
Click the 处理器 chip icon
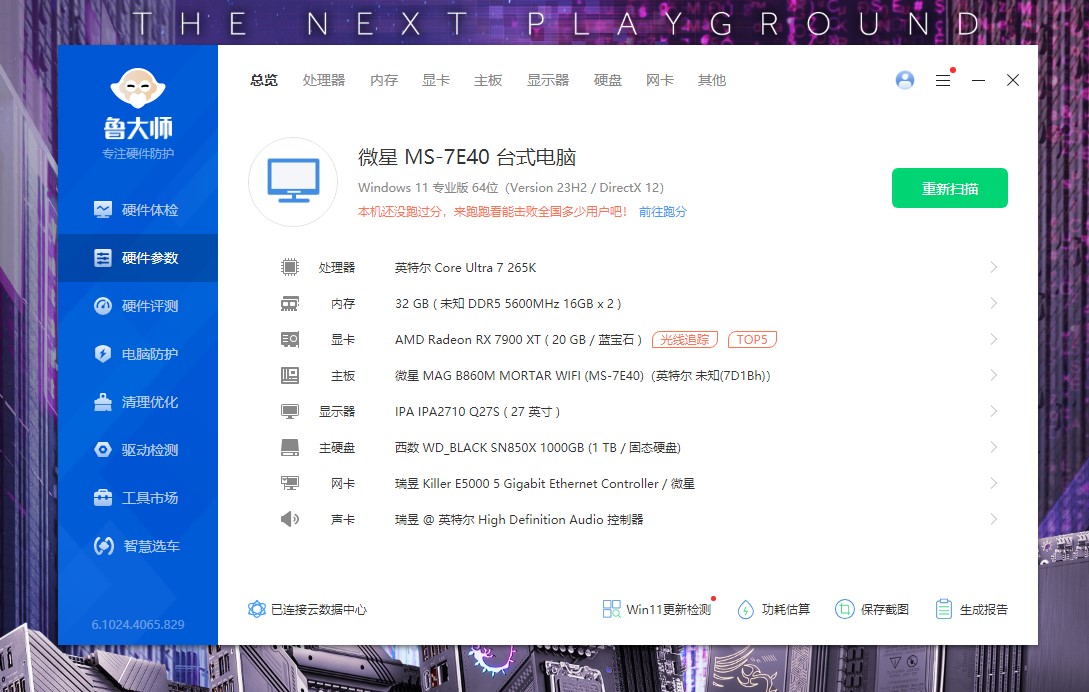(290, 267)
